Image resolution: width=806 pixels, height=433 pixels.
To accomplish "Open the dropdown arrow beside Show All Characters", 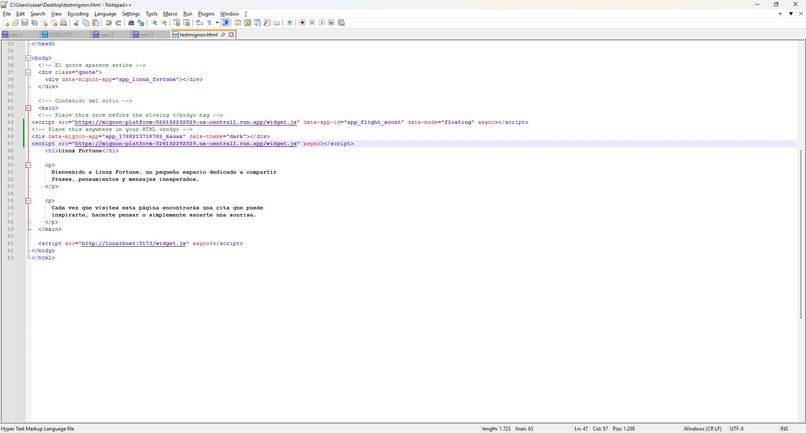I will (x=217, y=23).
